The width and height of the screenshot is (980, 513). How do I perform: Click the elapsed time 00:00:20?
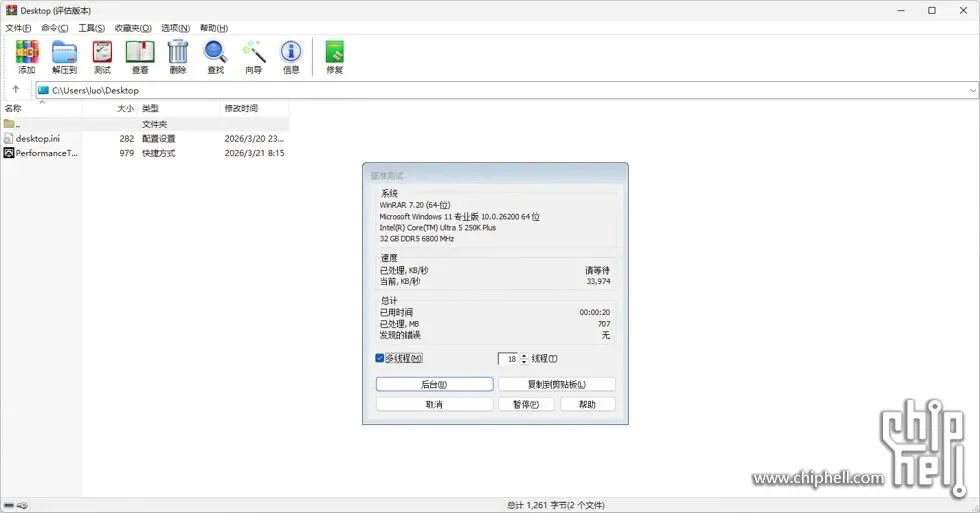point(594,312)
